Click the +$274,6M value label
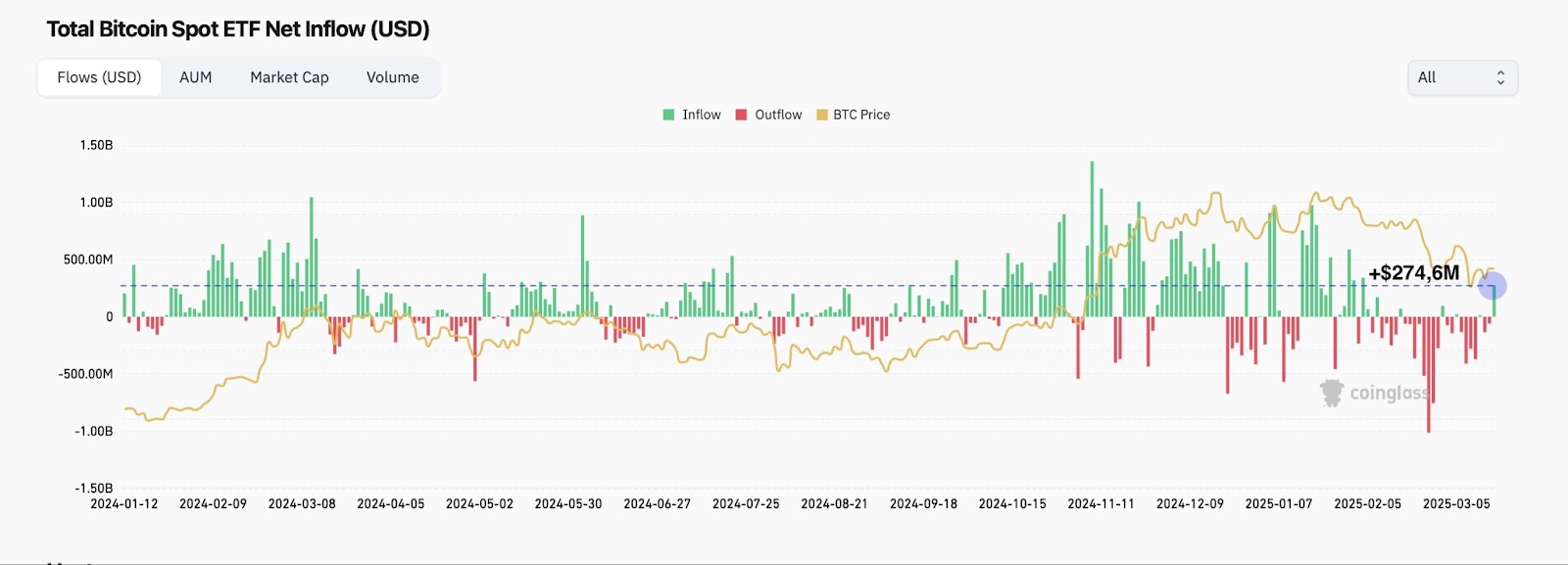Image resolution: width=1568 pixels, height=565 pixels. point(1414,273)
